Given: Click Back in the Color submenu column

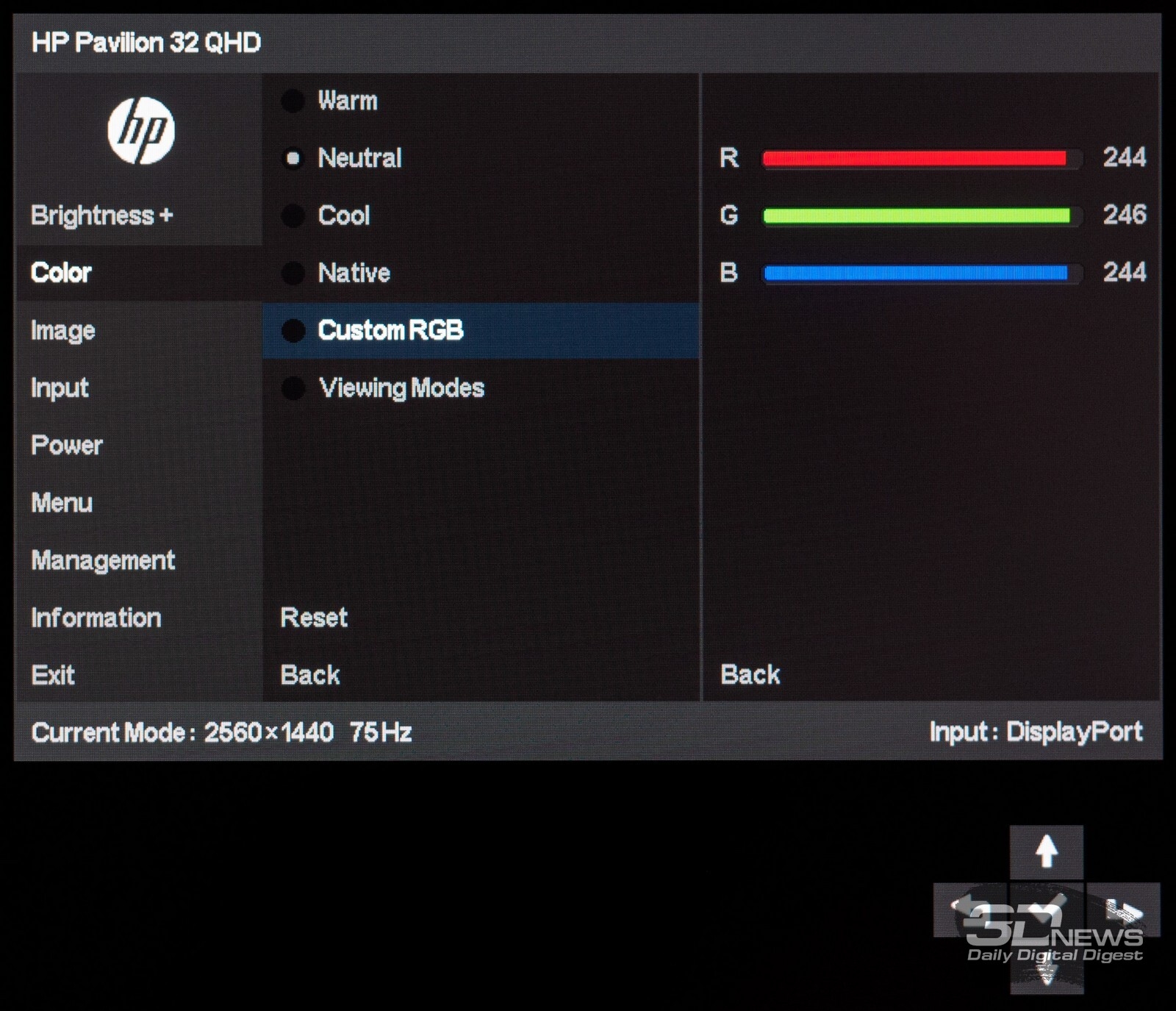Looking at the screenshot, I should pyautogui.click(x=310, y=675).
